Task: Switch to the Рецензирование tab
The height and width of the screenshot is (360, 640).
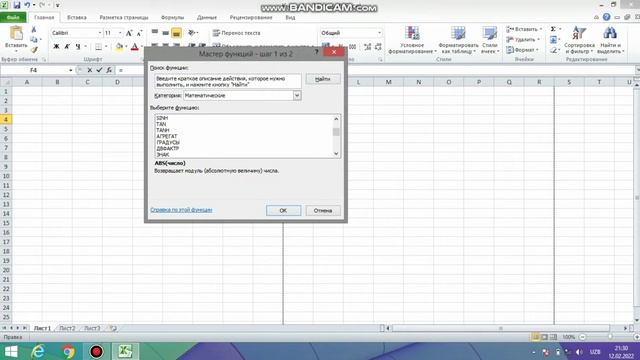Action: click(251, 18)
